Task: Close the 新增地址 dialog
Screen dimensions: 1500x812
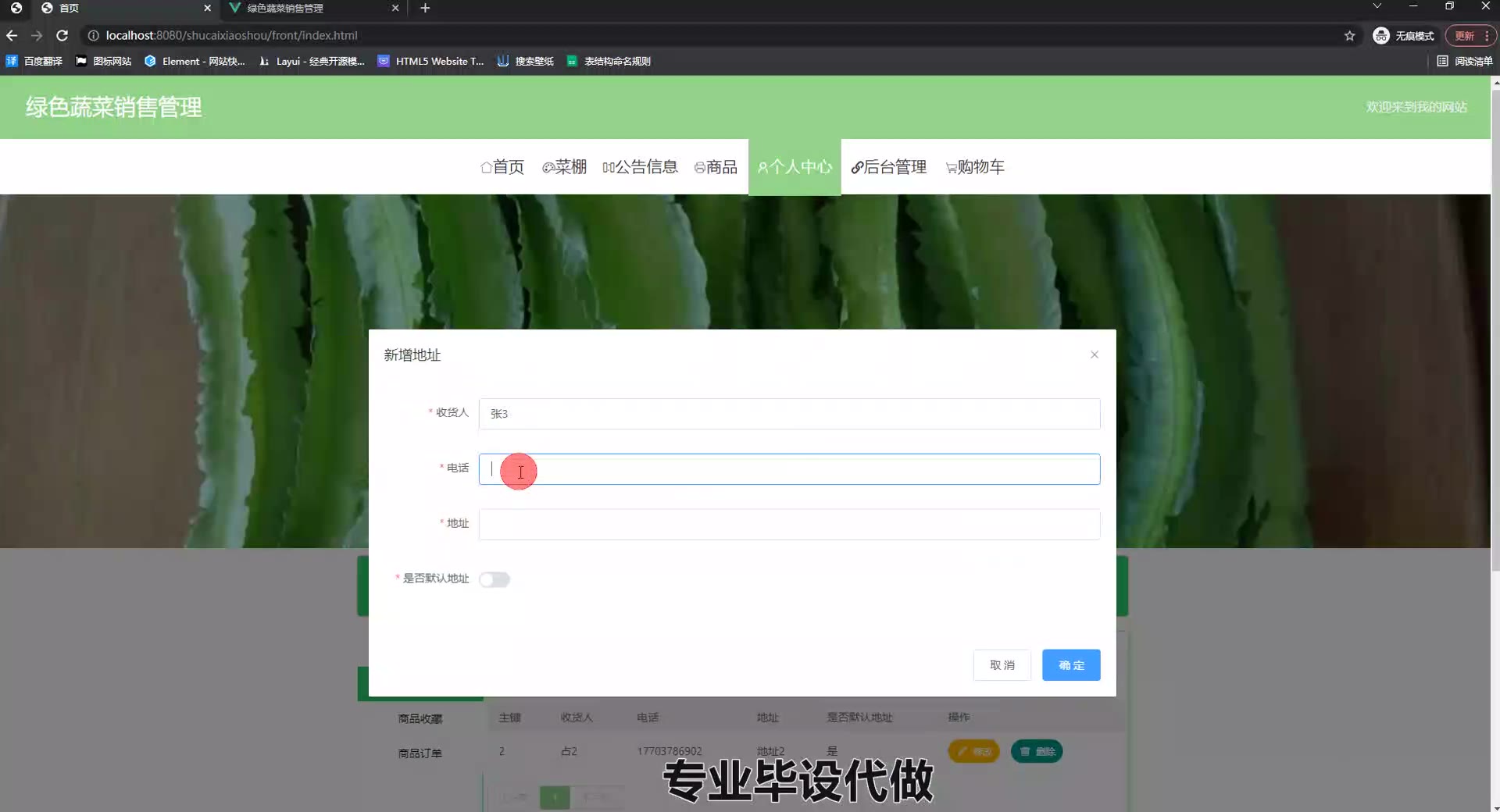Action: click(1095, 354)
